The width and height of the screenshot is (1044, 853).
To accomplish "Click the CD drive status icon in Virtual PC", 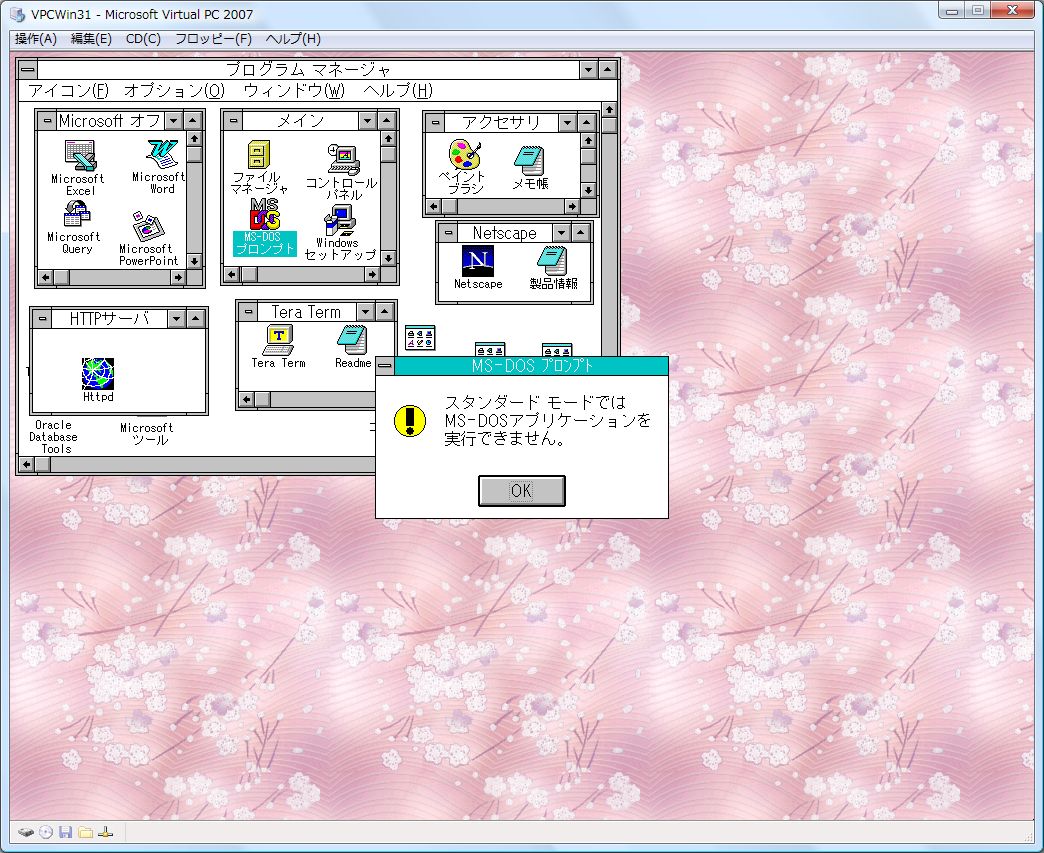I will tap(46, 832).
